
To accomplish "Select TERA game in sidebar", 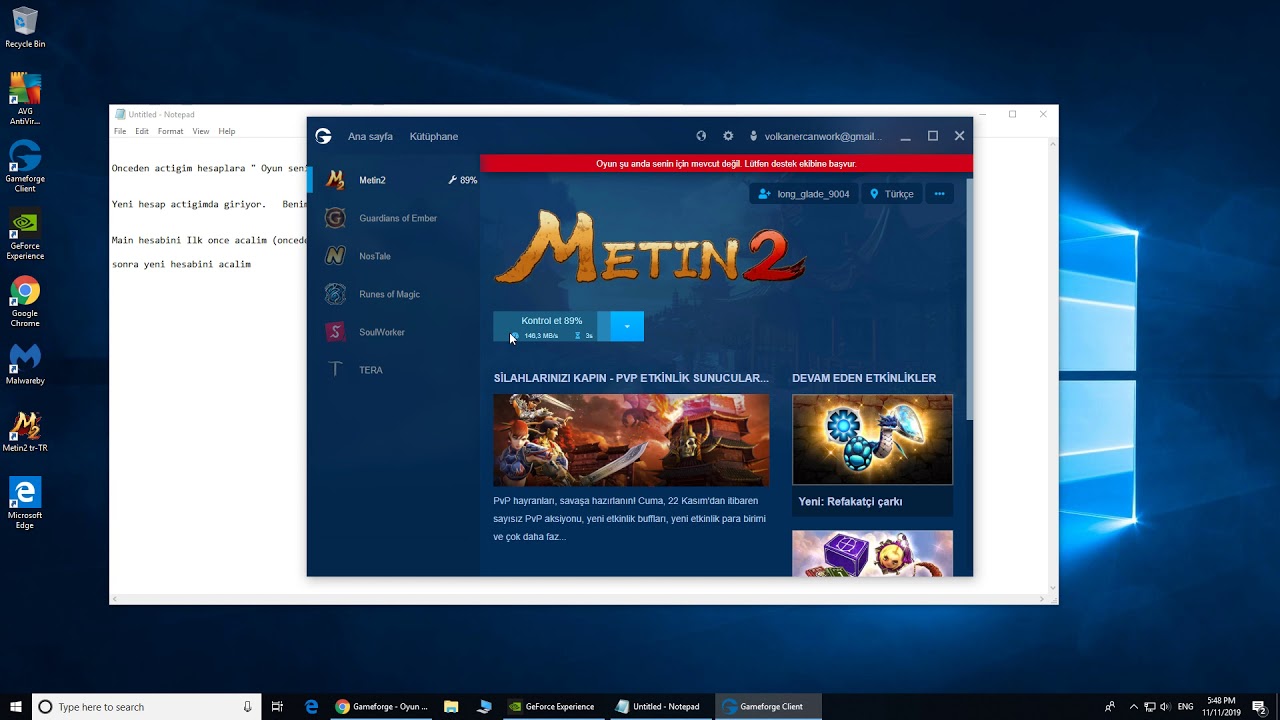I will (394, 370).
